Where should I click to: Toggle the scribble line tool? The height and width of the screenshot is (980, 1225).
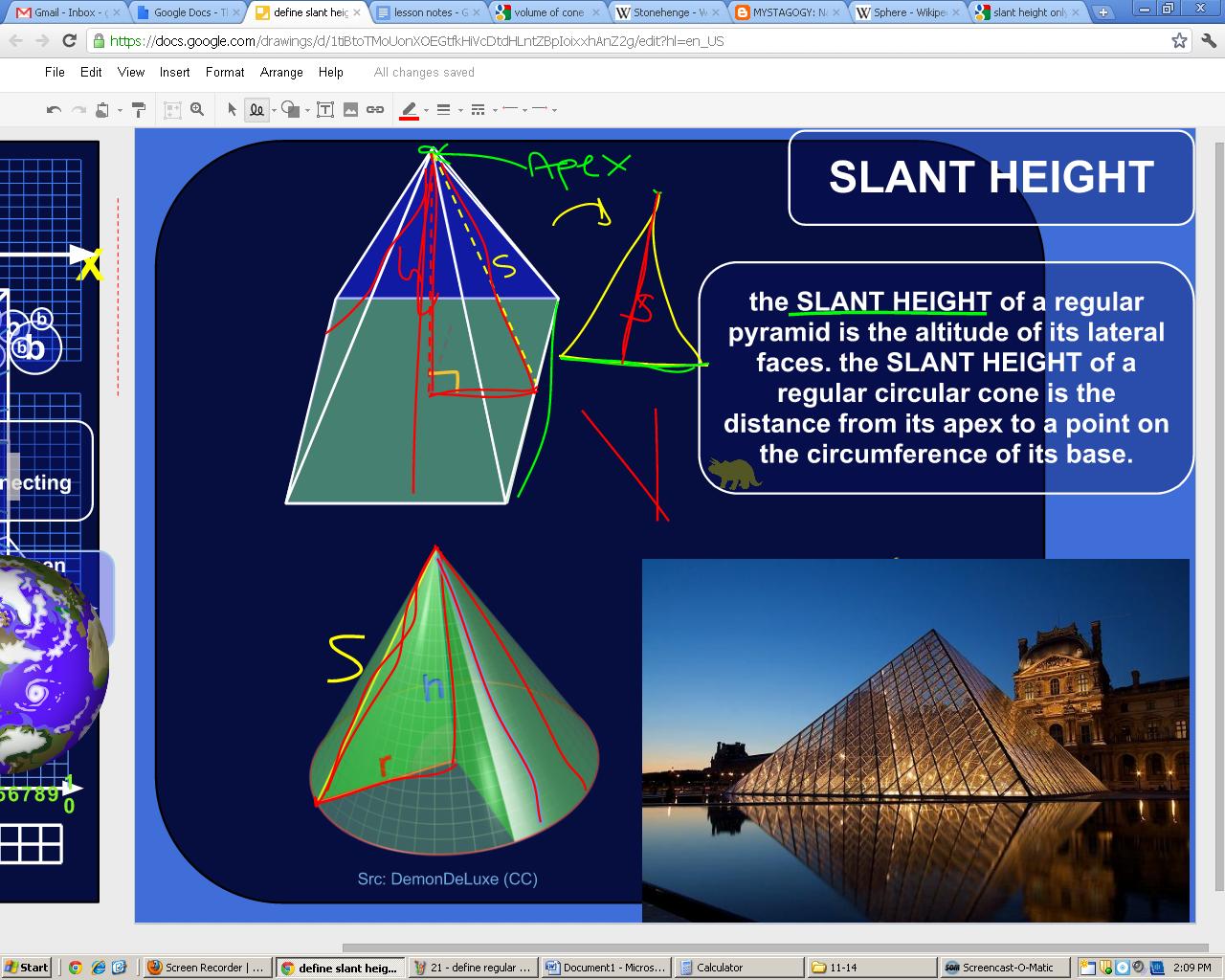pyautogui.click(x=256, y=110)
